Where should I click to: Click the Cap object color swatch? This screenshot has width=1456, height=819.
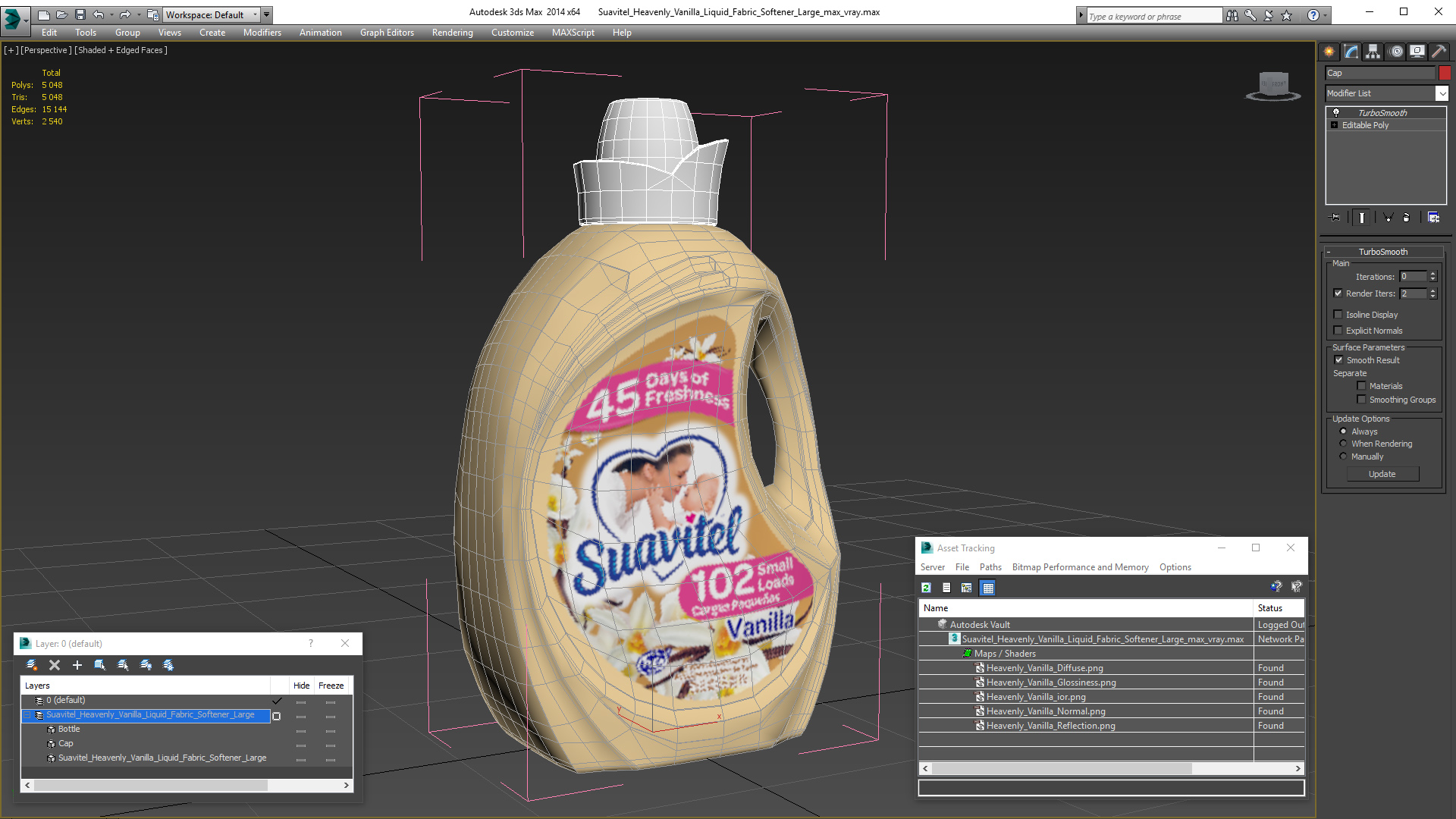pyautogui.click(x=1445, y=73)
